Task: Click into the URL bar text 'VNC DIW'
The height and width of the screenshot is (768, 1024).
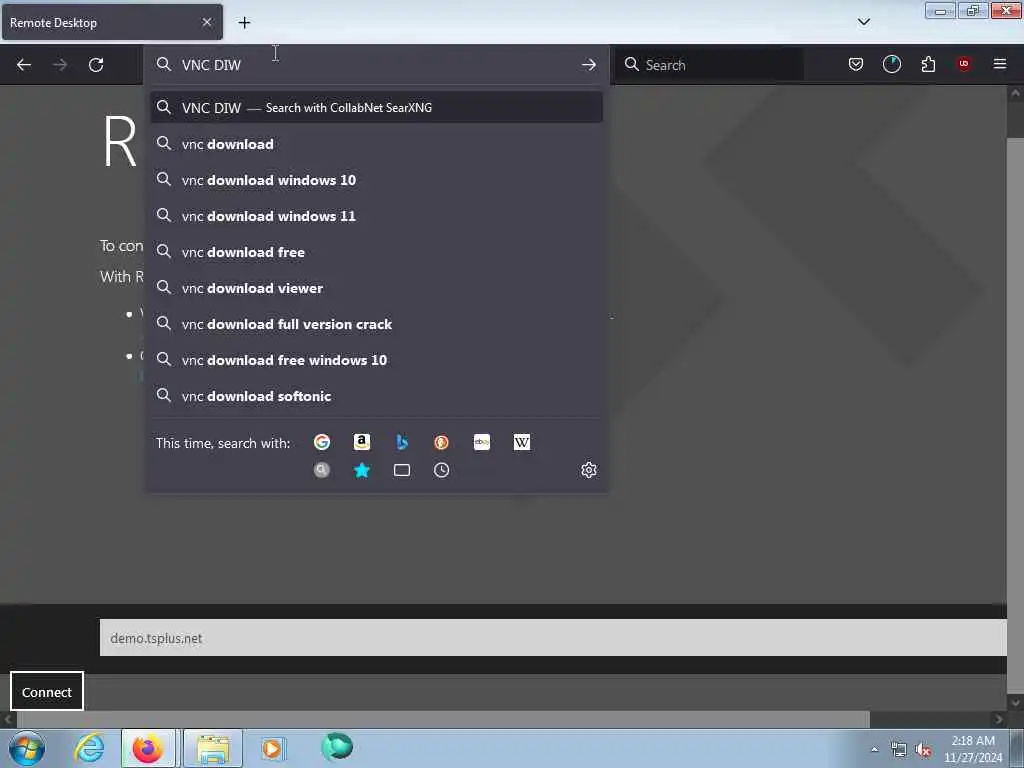Action: click(211, 65)
